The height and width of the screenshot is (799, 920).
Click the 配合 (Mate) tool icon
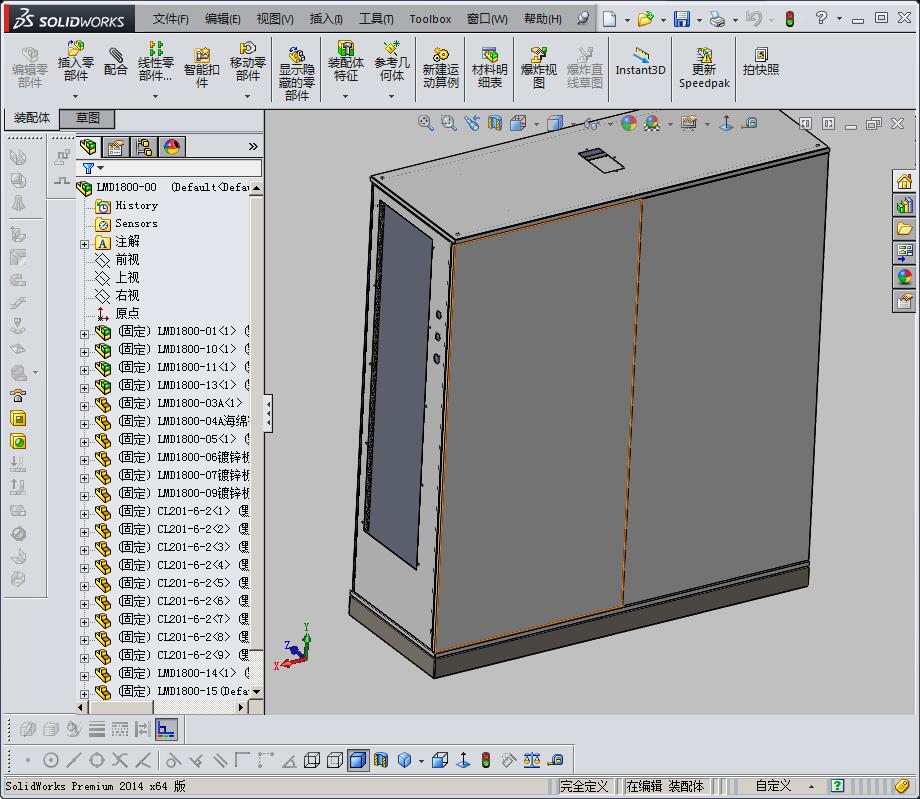[x=116, y=62]
